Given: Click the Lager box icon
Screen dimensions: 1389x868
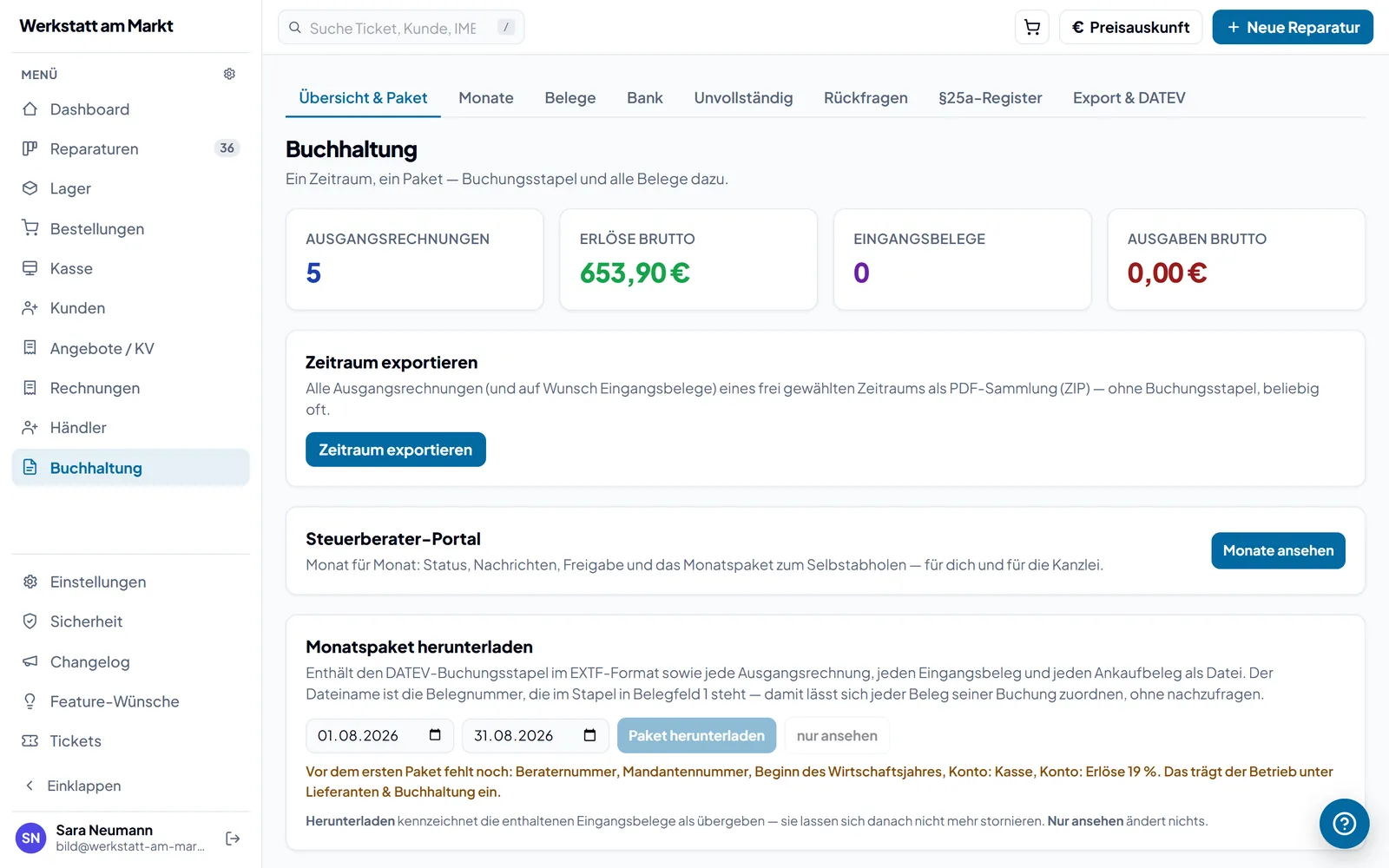Looking at the screenshot, I should tap(30, 188).
